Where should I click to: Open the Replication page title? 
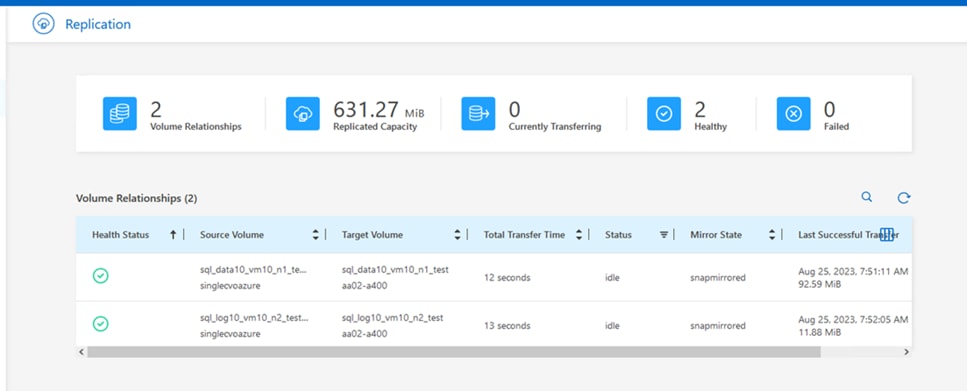tap(98, 25)
